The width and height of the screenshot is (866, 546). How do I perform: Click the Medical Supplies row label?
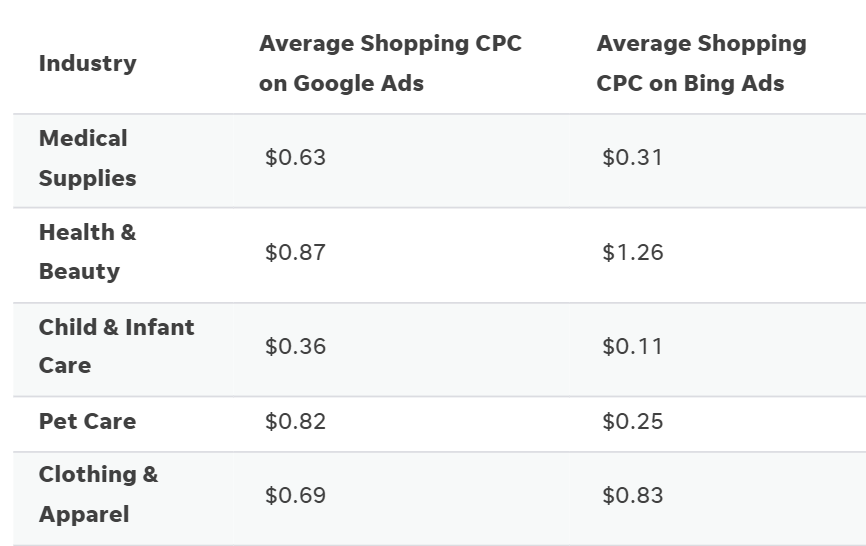click(x=87, y=158)
